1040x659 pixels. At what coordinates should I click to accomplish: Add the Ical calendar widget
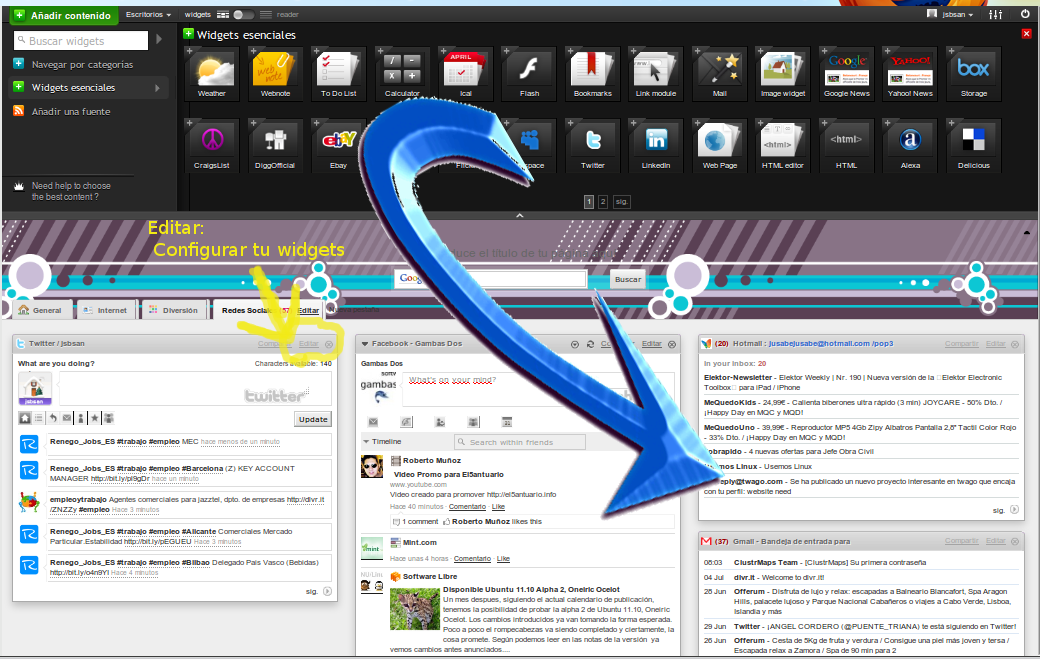coord(466,74)
